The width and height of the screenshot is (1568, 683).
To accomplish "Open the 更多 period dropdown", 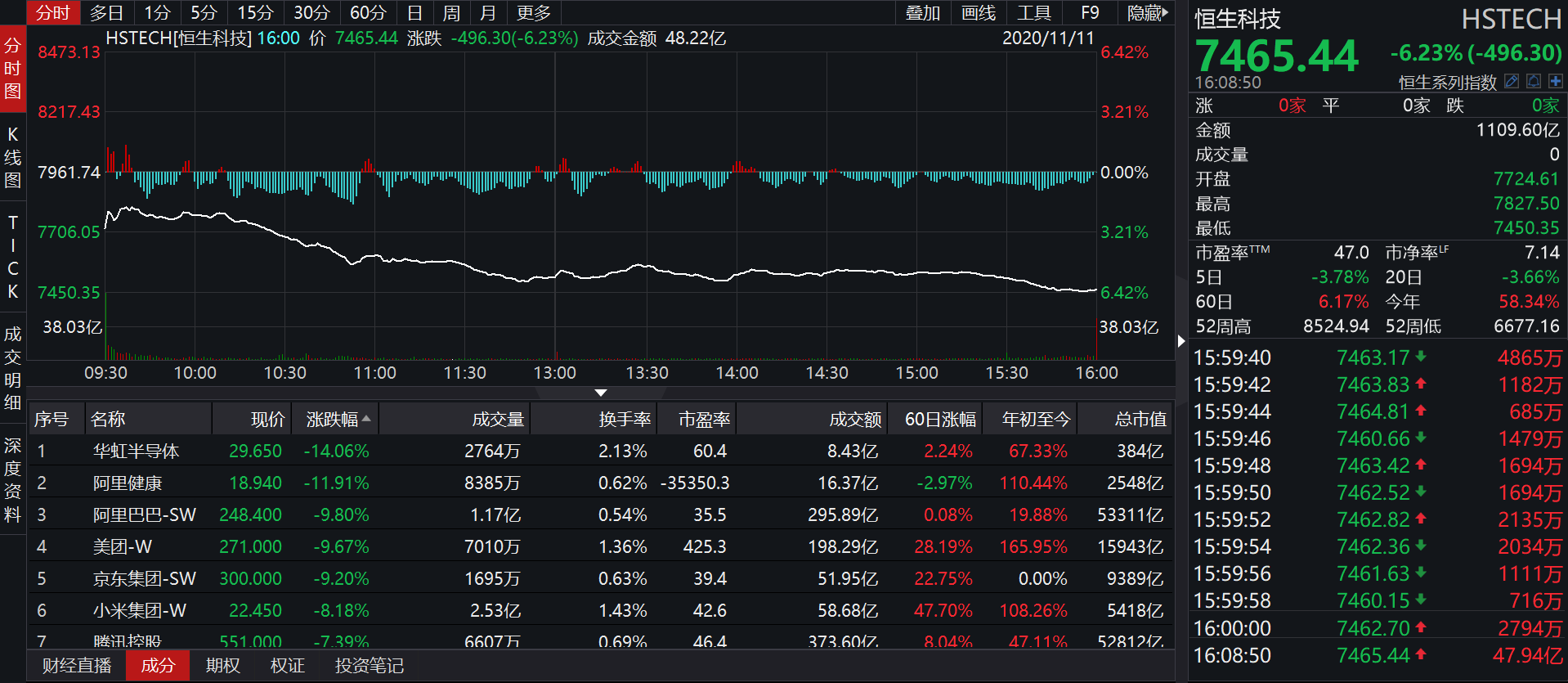I will tap(534, 13).
